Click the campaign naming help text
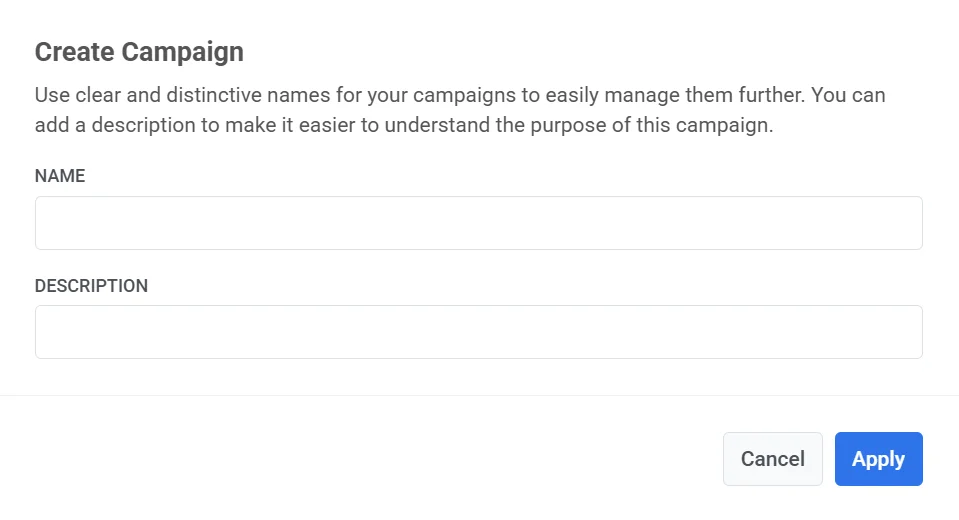 click(460, 111)
